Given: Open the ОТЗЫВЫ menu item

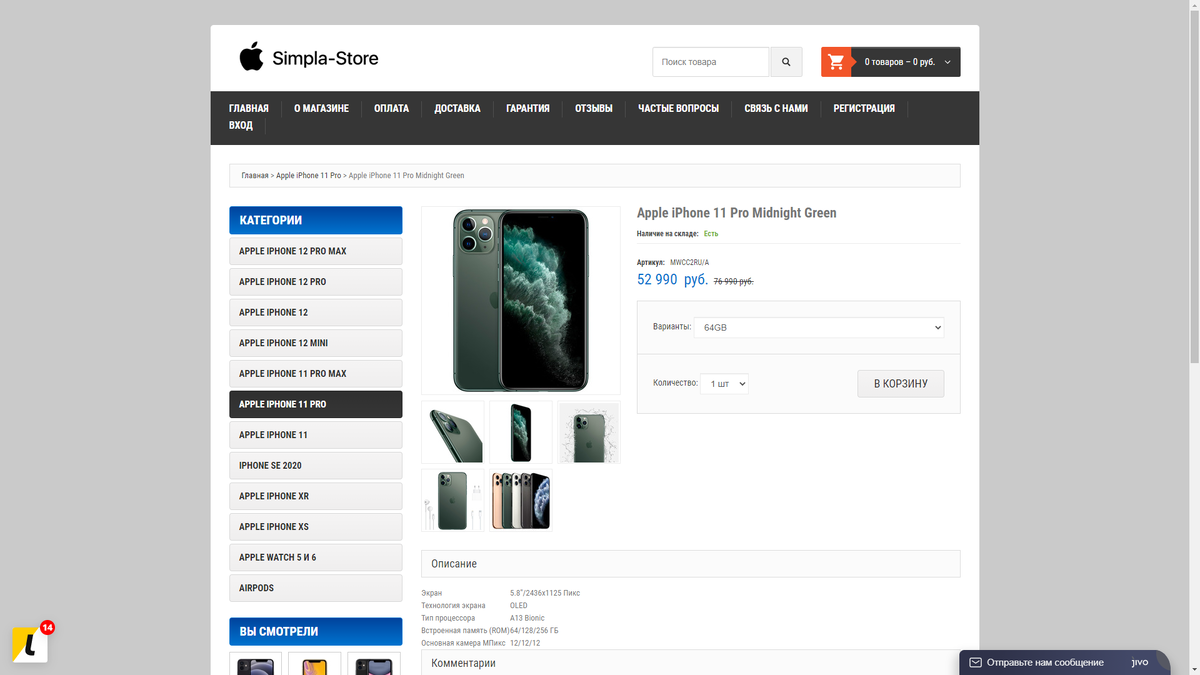Looking at the screenshot, I should pos(594,108).
